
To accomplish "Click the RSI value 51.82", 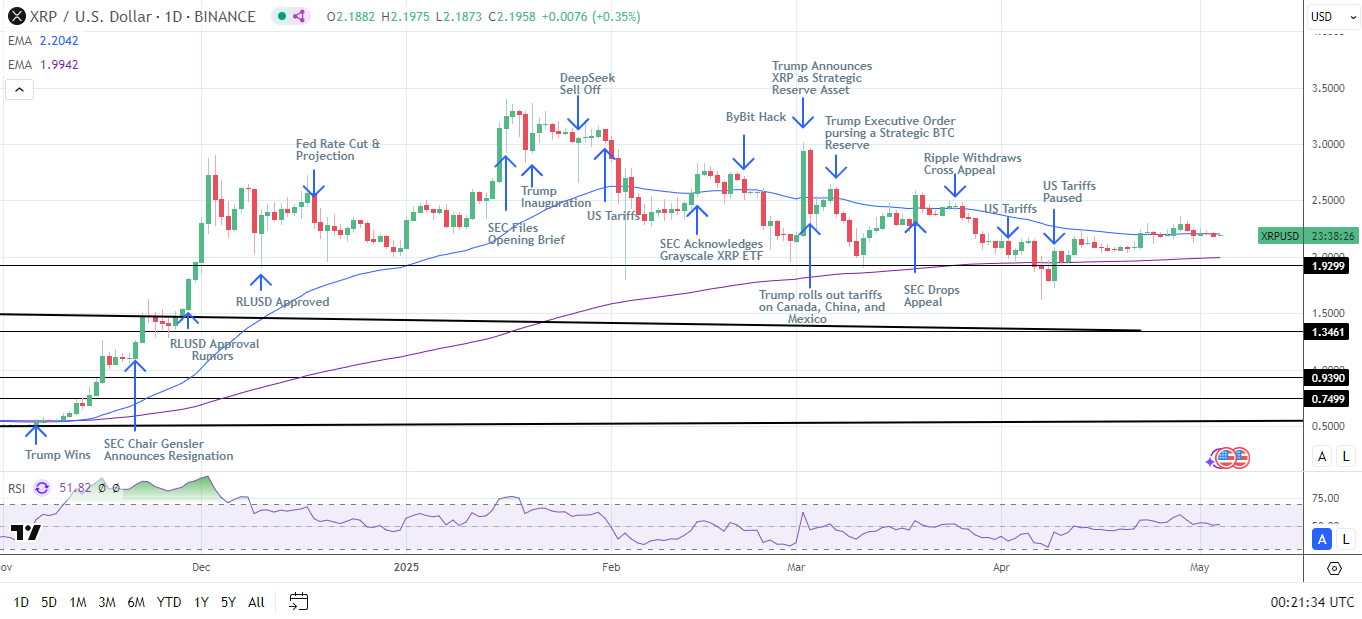I will (x=73, y=488).
